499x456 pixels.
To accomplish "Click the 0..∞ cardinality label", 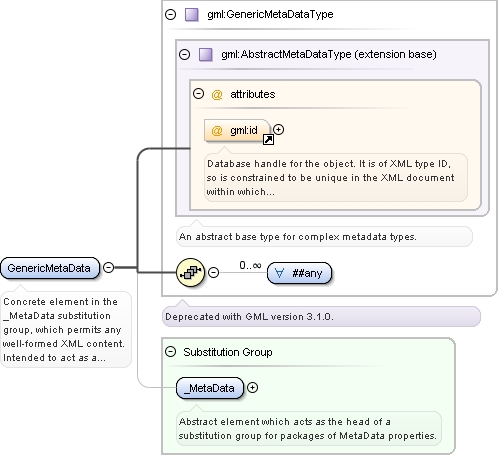I will pyautogui.click(x=250, y=266).
